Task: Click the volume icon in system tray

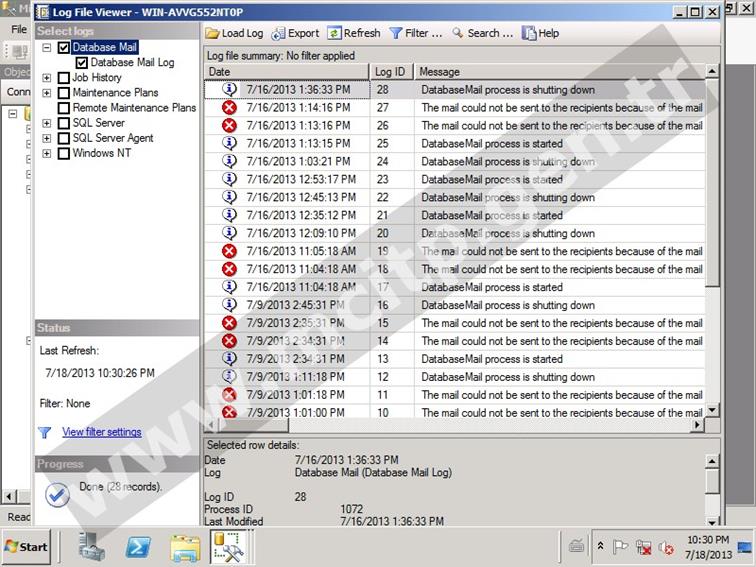Action: point(666,547)
